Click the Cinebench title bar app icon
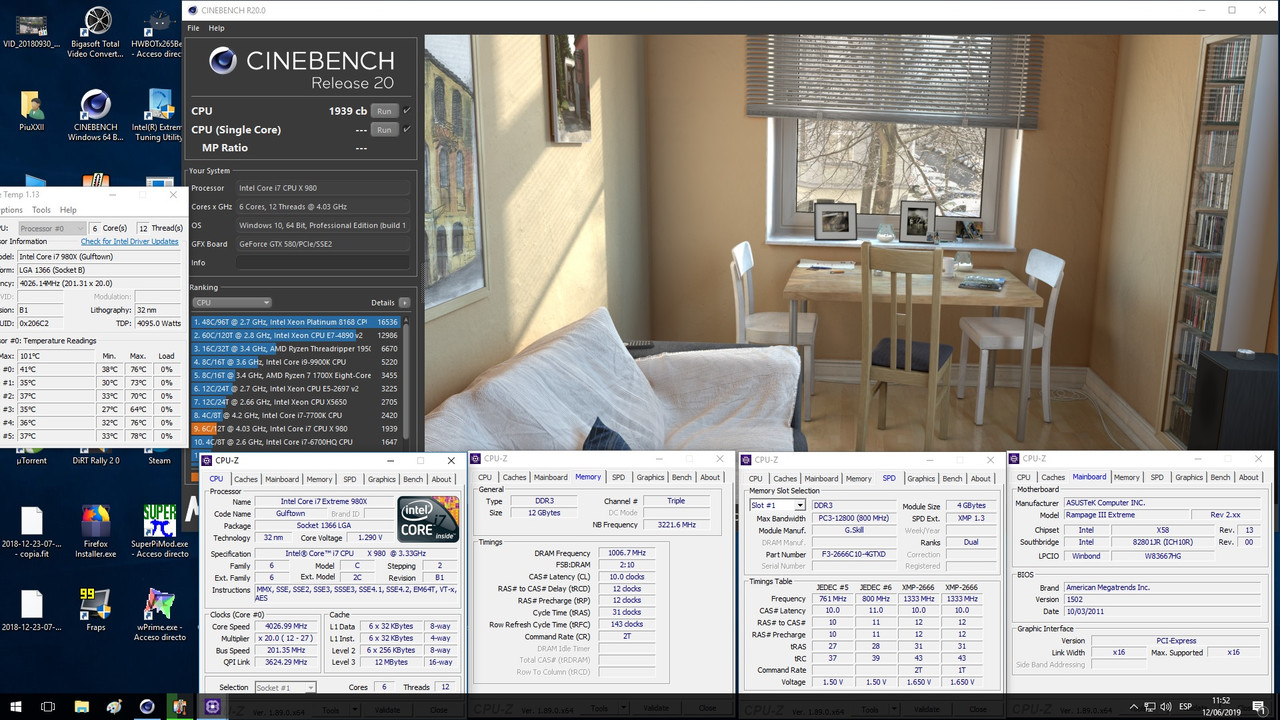The image size is (1280, 720). (192, 10)
